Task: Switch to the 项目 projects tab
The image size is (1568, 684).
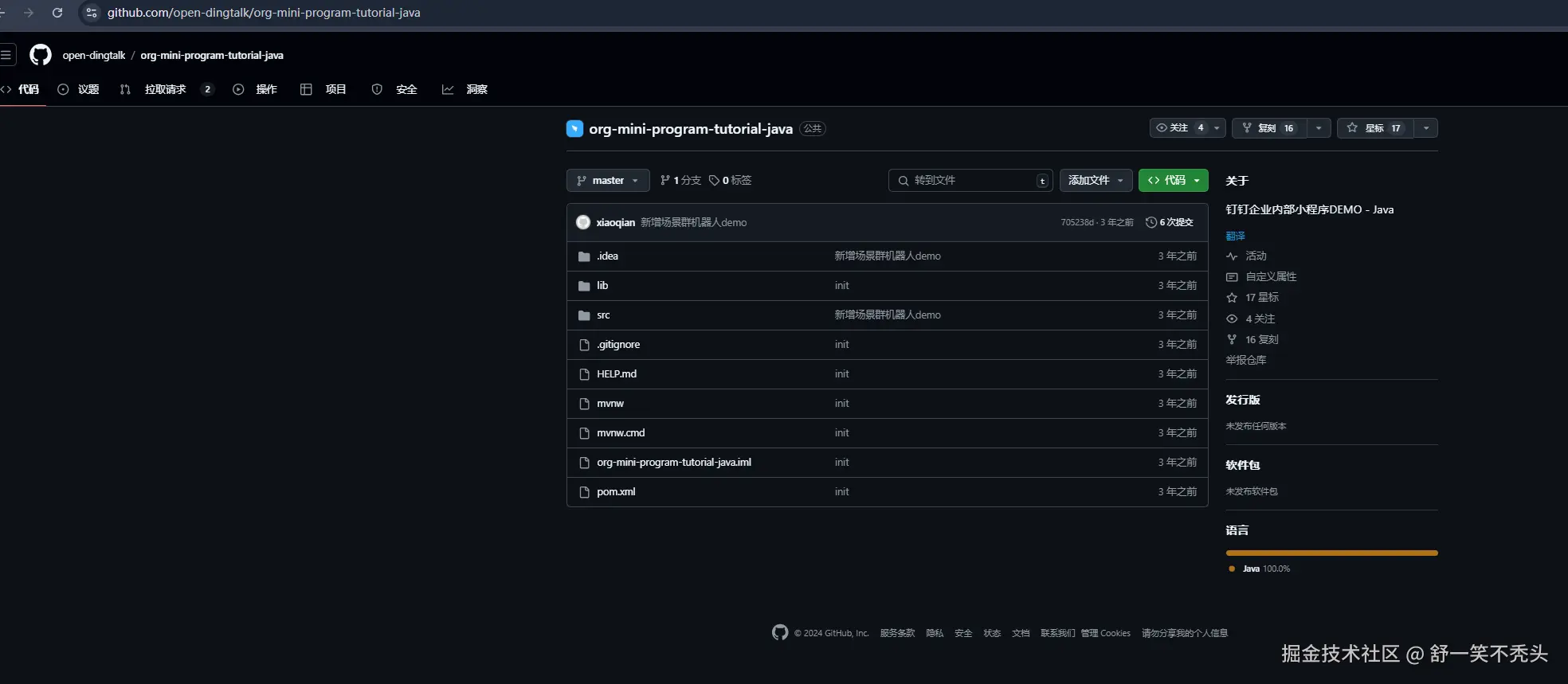Action: (x=323, y=89)
